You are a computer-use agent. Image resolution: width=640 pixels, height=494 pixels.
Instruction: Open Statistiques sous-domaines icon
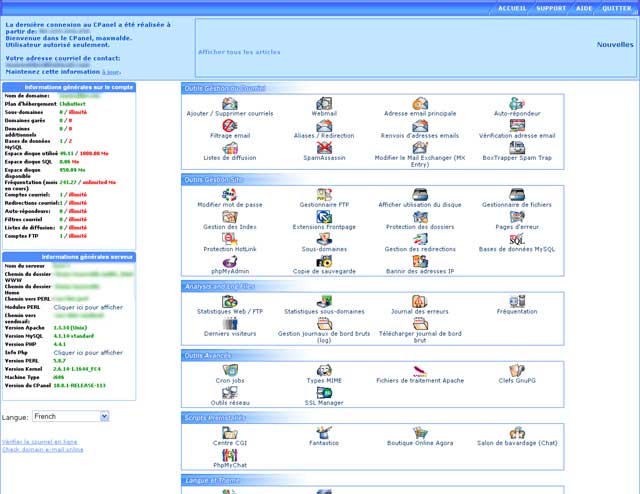324,301
